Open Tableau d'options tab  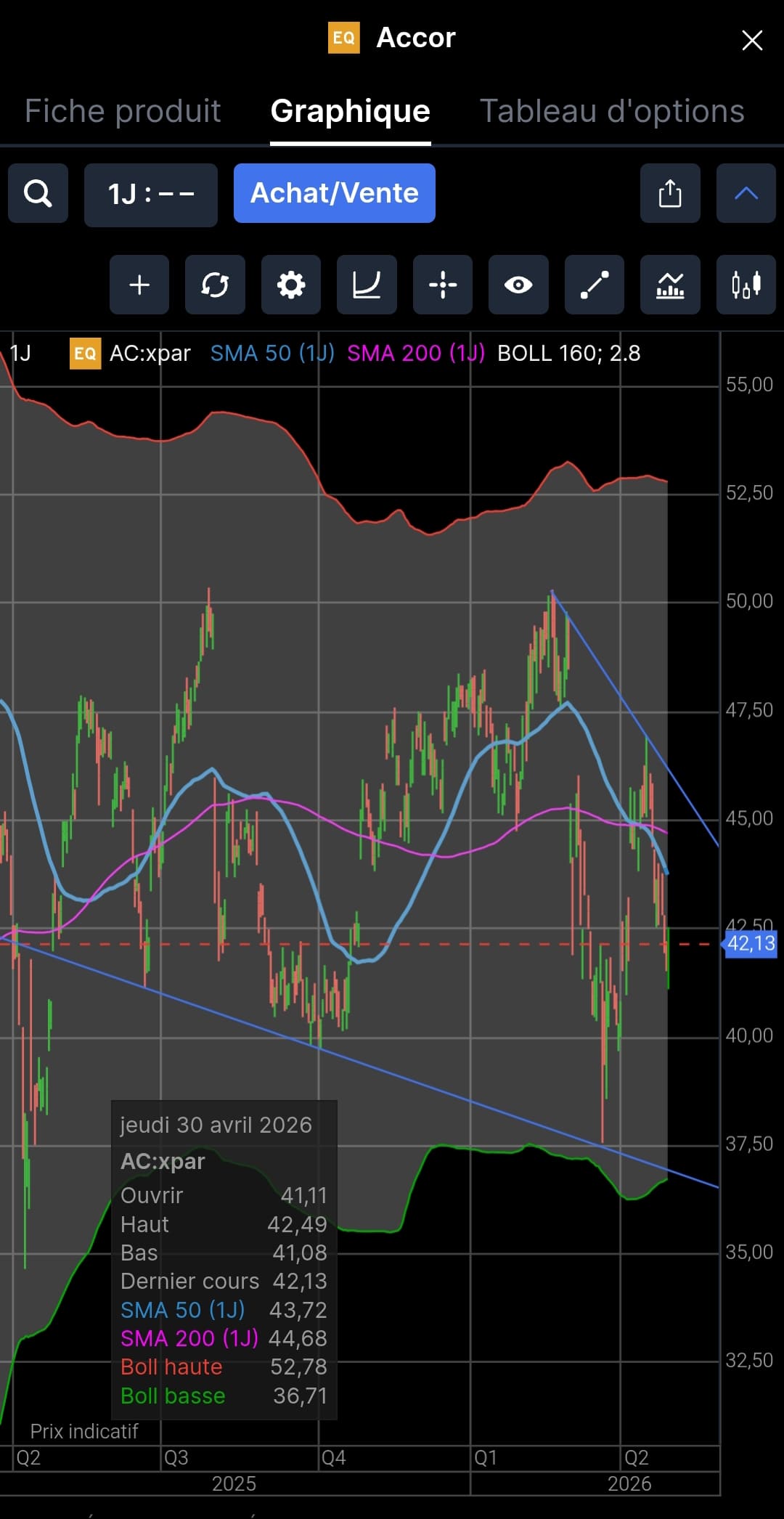point(613,111)
